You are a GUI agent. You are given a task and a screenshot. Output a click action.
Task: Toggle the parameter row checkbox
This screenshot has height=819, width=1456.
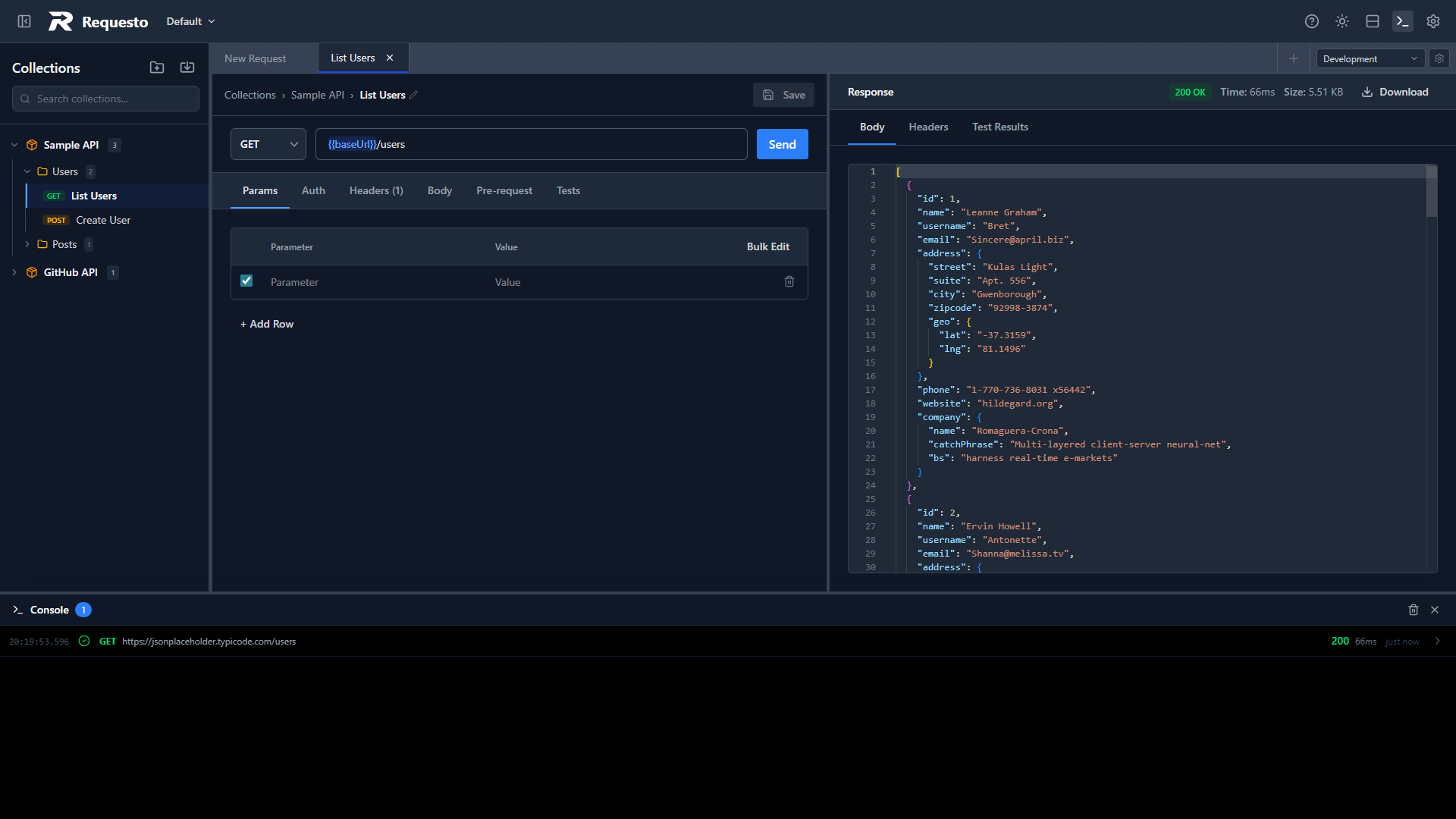click(246, 281)
